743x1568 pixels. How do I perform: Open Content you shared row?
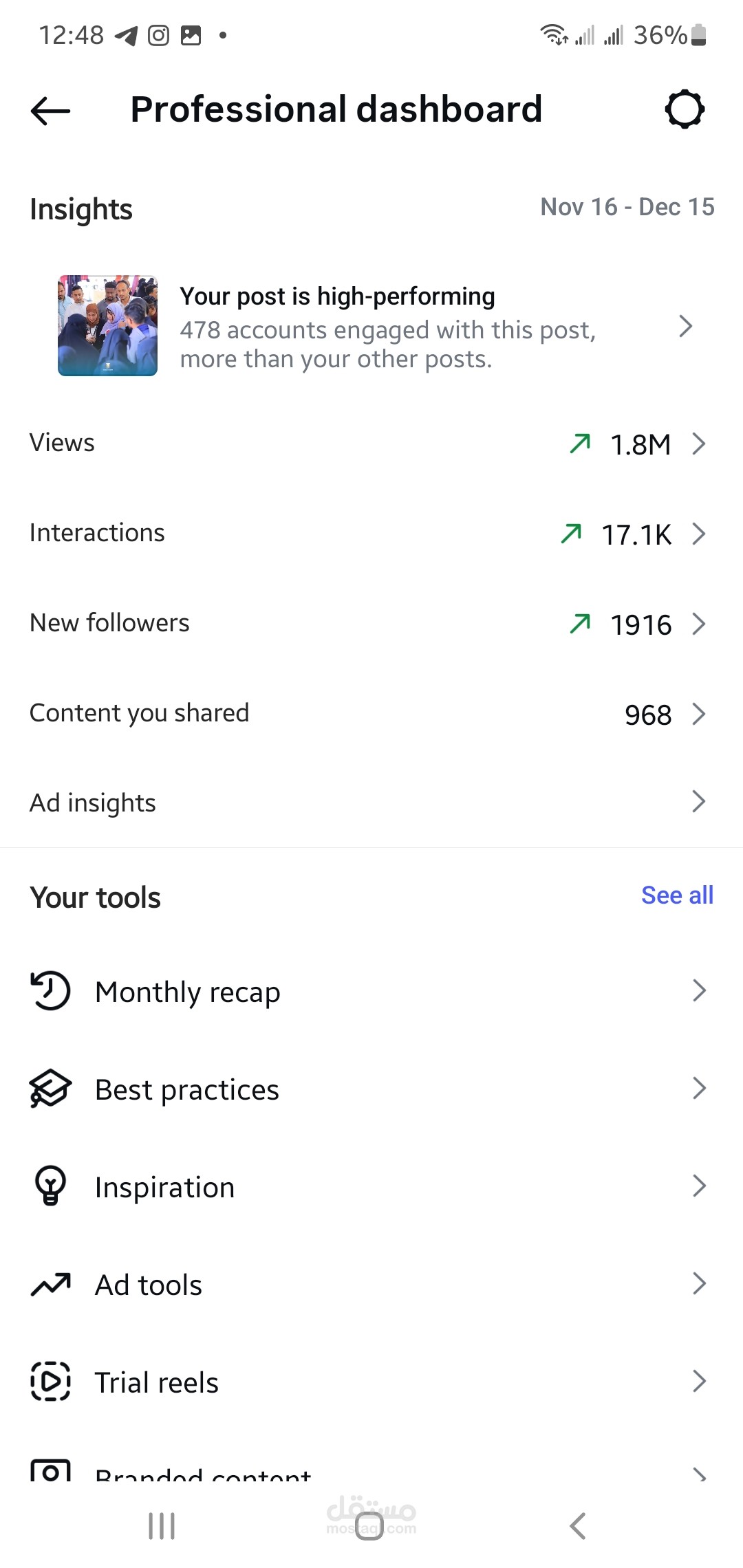tap(371, 714)
